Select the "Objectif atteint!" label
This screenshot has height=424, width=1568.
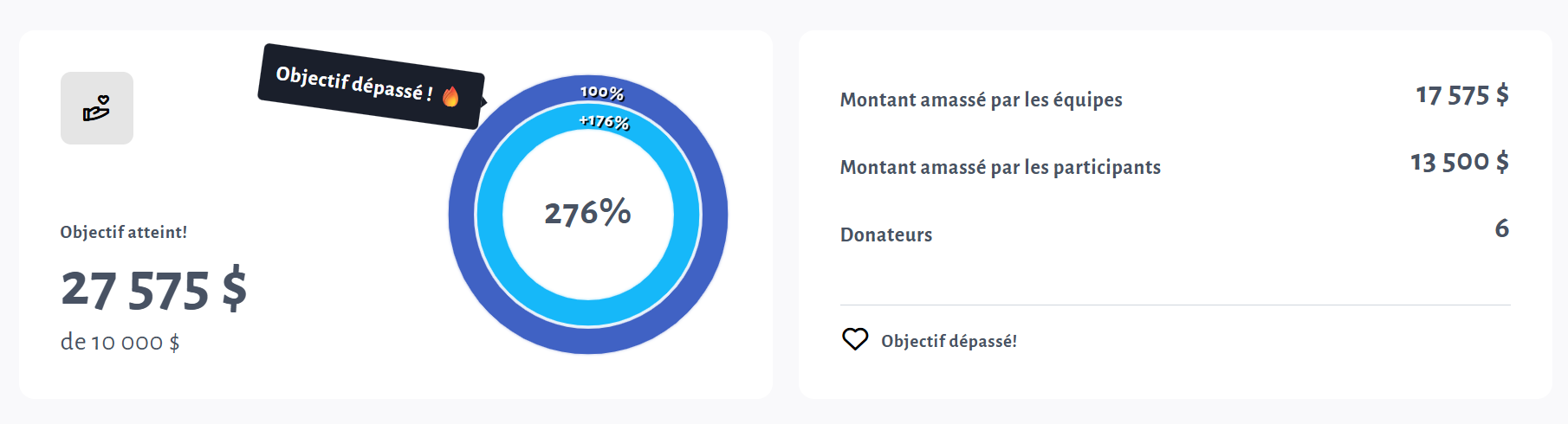pos(124,232)
